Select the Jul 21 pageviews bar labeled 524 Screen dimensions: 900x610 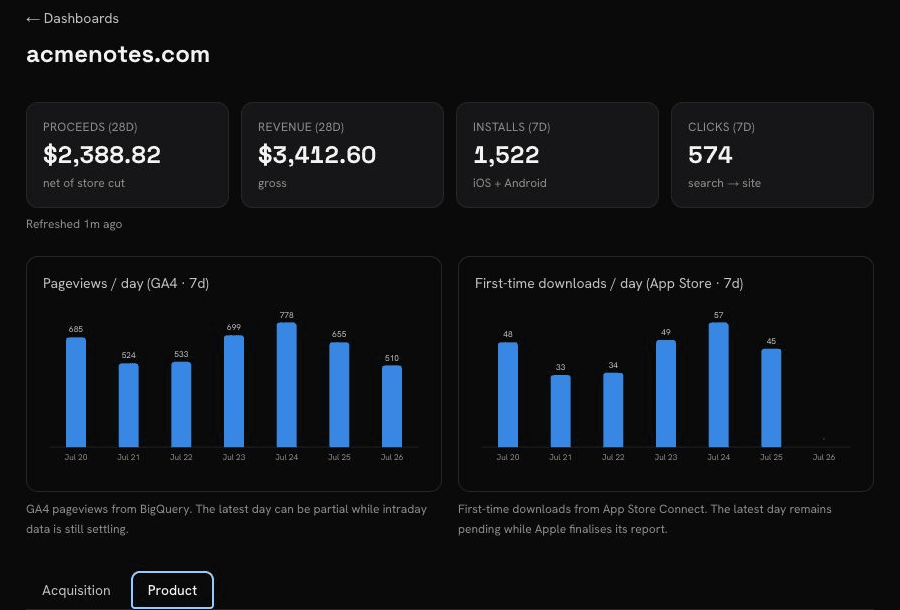[129, 405]
